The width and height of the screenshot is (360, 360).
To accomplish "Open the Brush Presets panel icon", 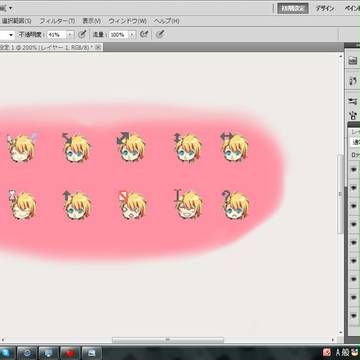I will 353,101.
